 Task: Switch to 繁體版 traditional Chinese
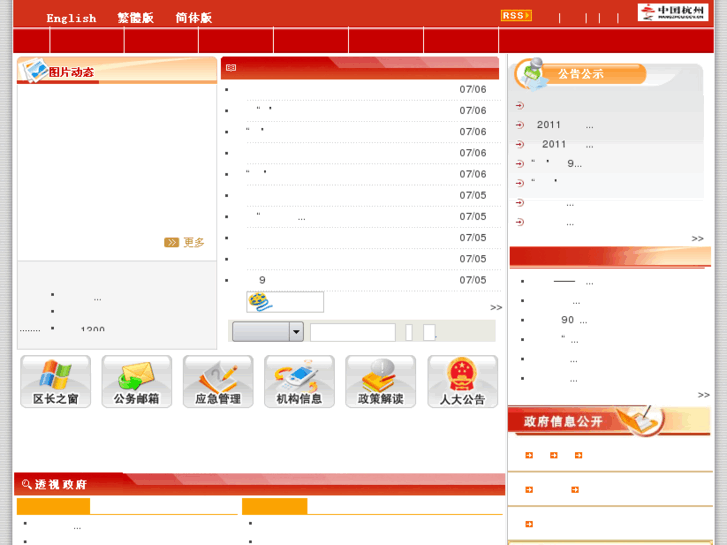coord(135,18)
